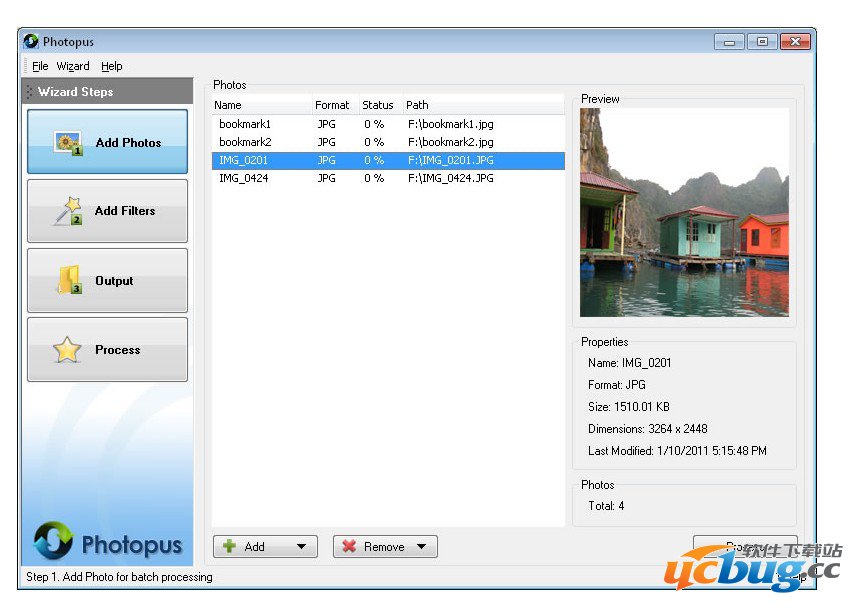Expand the Add button dropdown arrow
The width and height of the screenshot is (848, 613).
click(301, 547)
